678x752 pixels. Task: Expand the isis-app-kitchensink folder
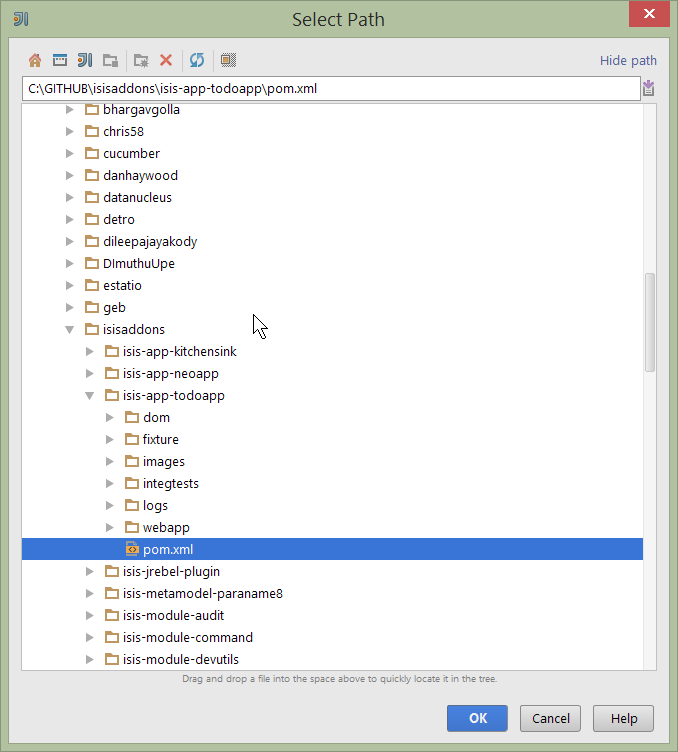click(x=90, y=351)
